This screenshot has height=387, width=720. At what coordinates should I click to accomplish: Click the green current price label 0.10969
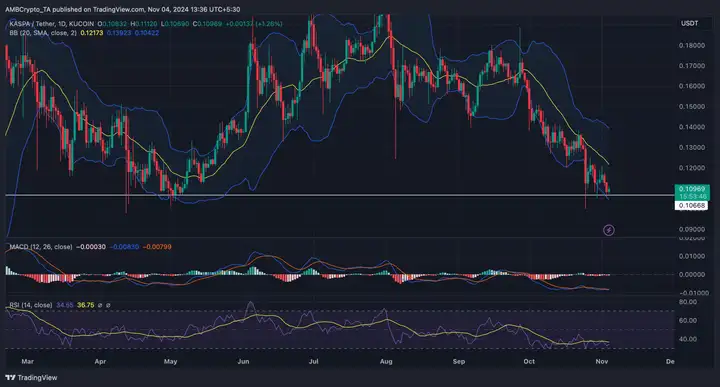click(x=692, y=189)
